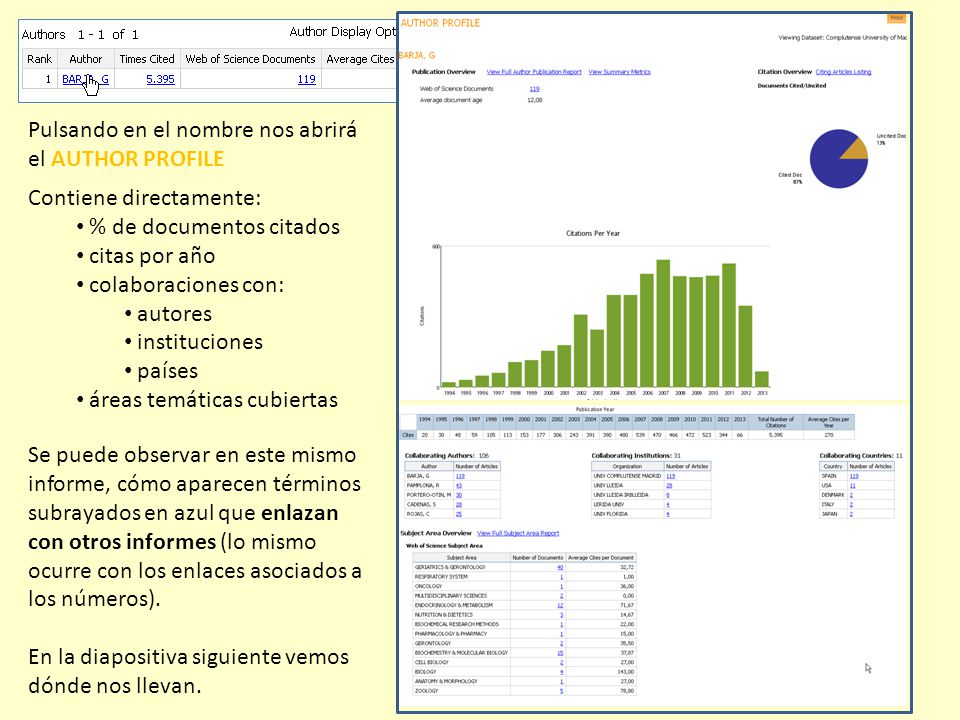
Task: Open the 119 link under Web of Science Documents column
Action: (x=306, y=79)
